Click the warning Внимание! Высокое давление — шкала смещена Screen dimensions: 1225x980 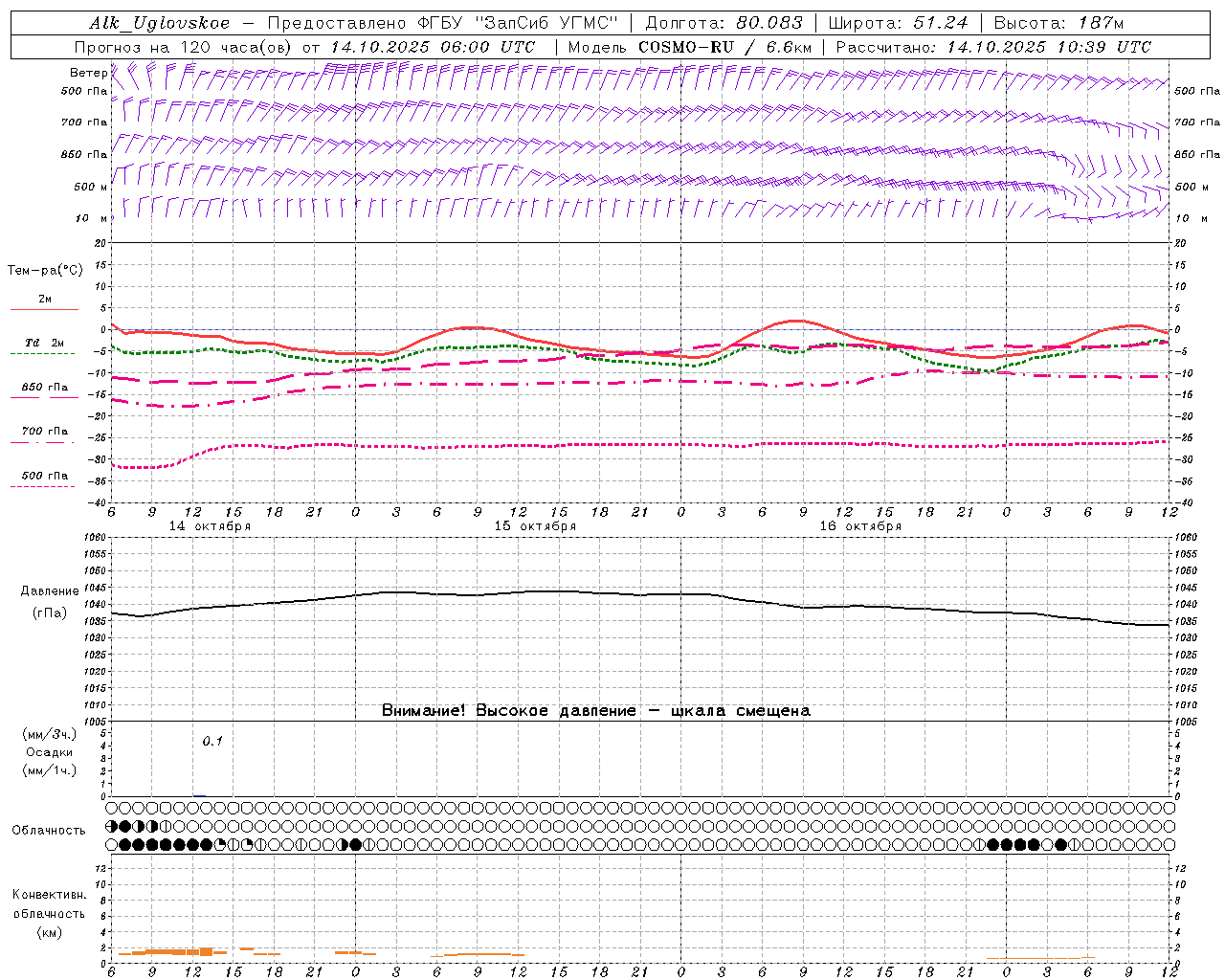click(x=595, y=711)
